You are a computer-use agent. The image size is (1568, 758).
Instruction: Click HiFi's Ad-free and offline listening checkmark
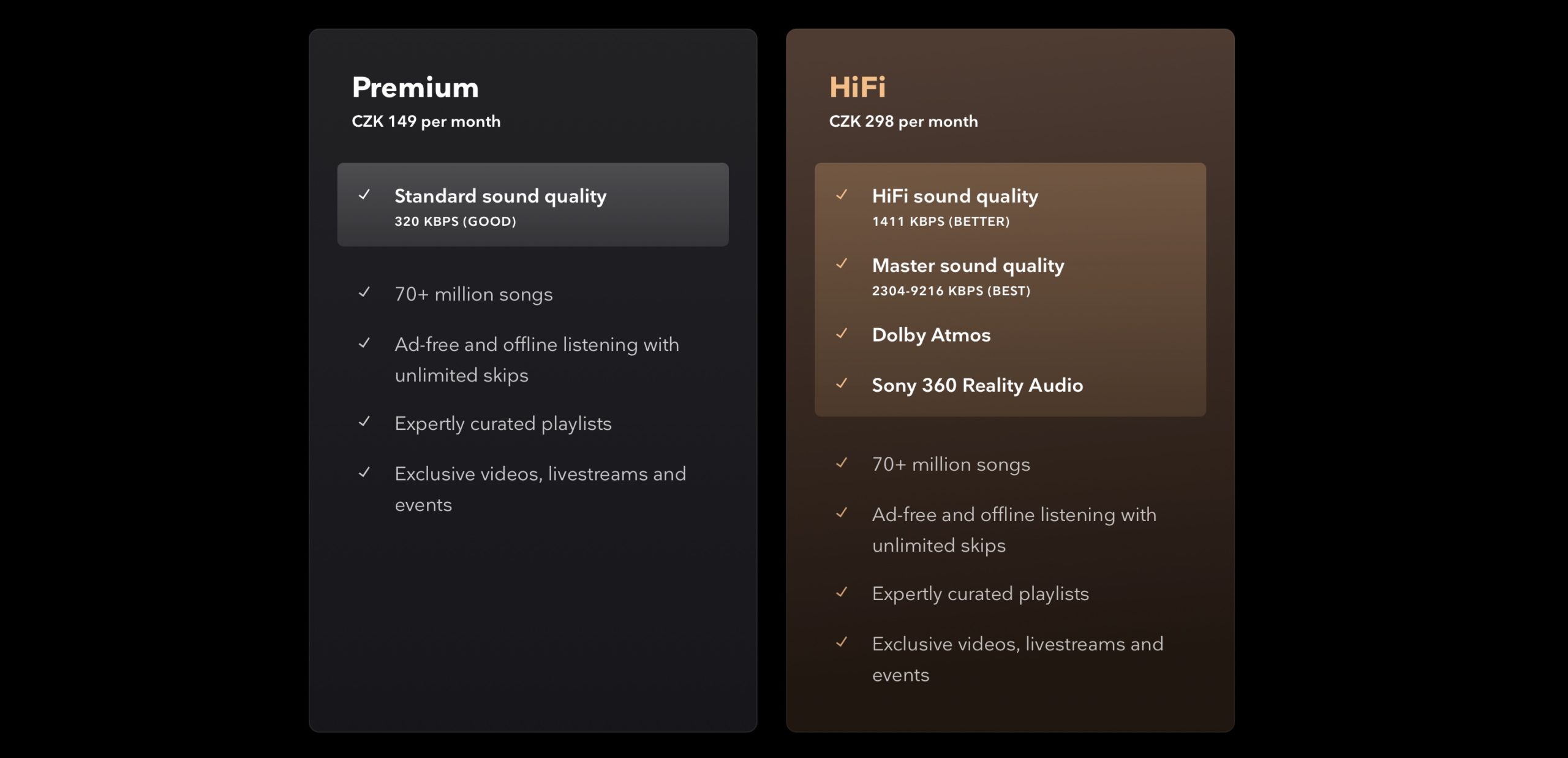pos(842,513)
